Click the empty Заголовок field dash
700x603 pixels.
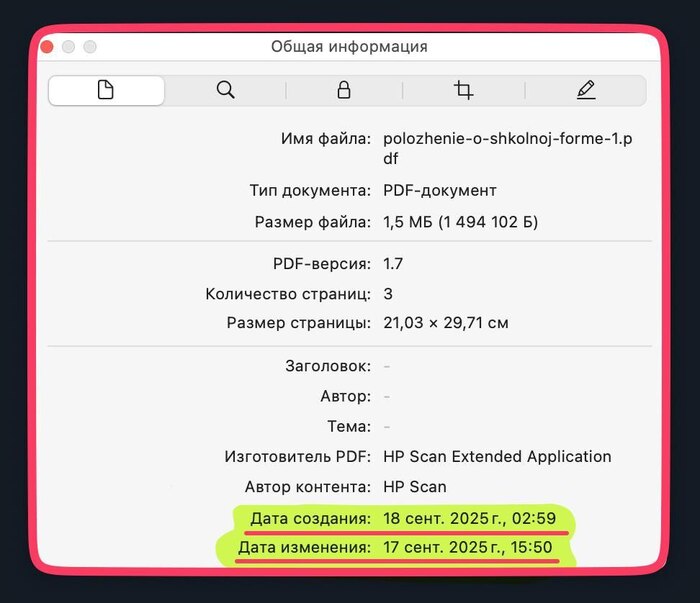click(387, 367)
